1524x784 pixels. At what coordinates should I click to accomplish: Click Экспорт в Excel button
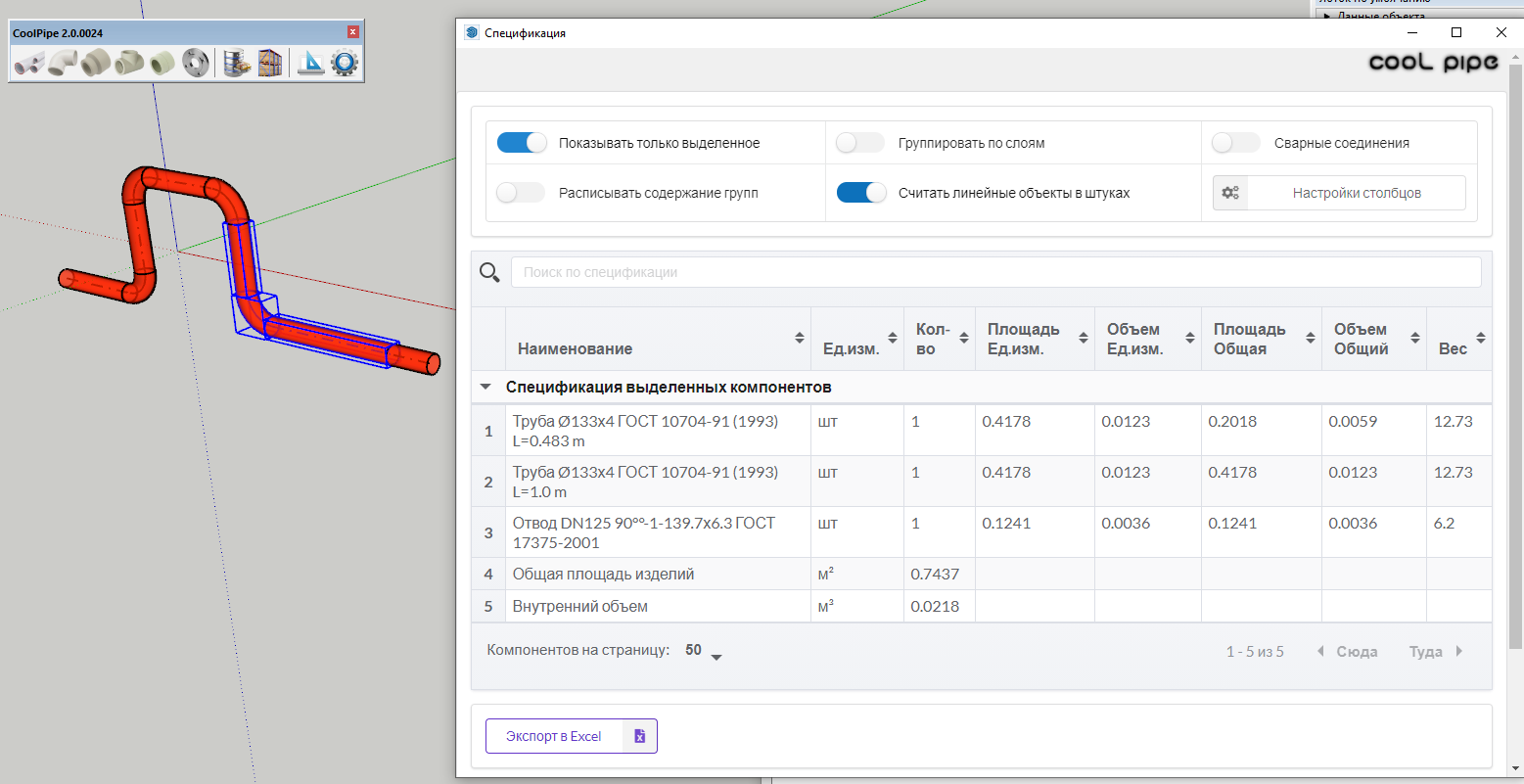(x=571, y=736)
